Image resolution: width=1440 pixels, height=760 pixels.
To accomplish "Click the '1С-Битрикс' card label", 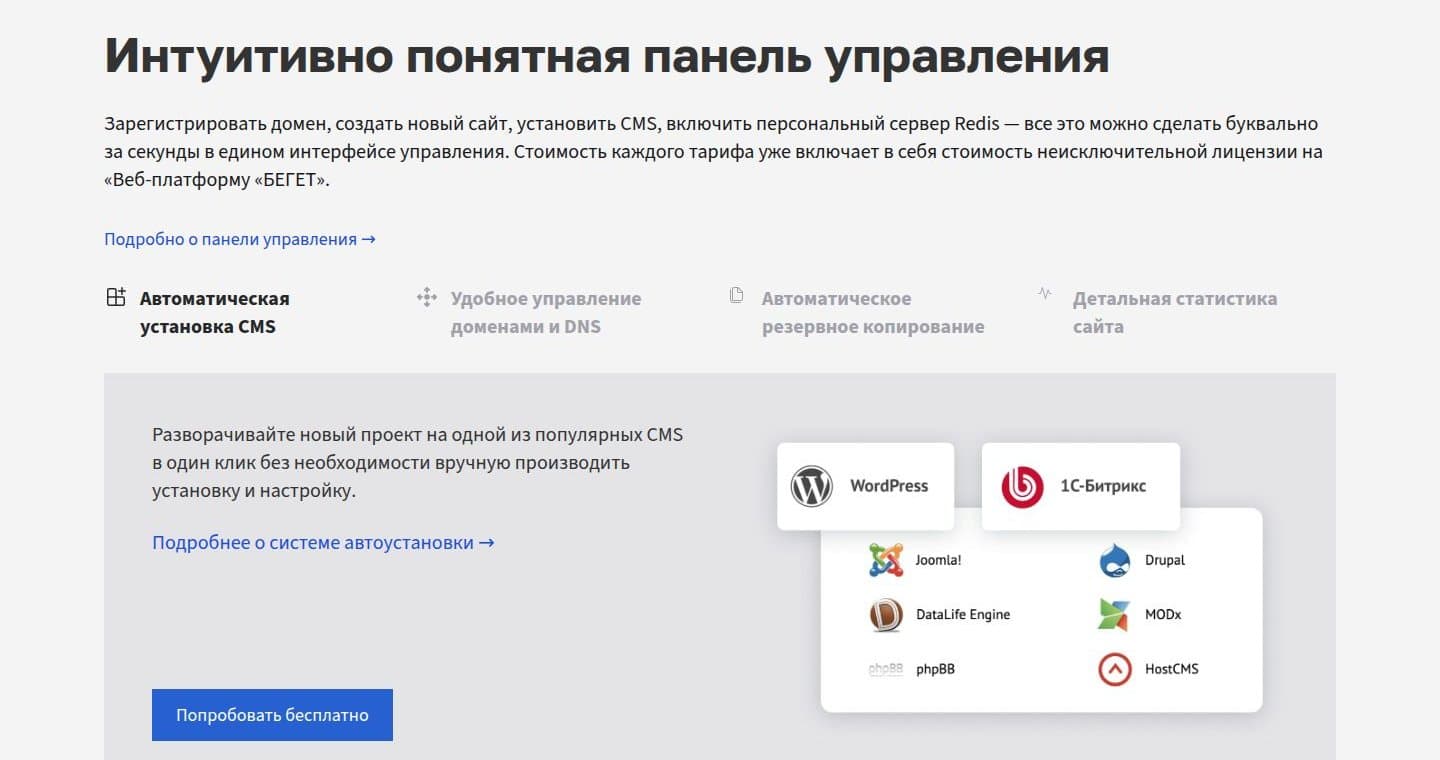I will [x=1103, y=486].
